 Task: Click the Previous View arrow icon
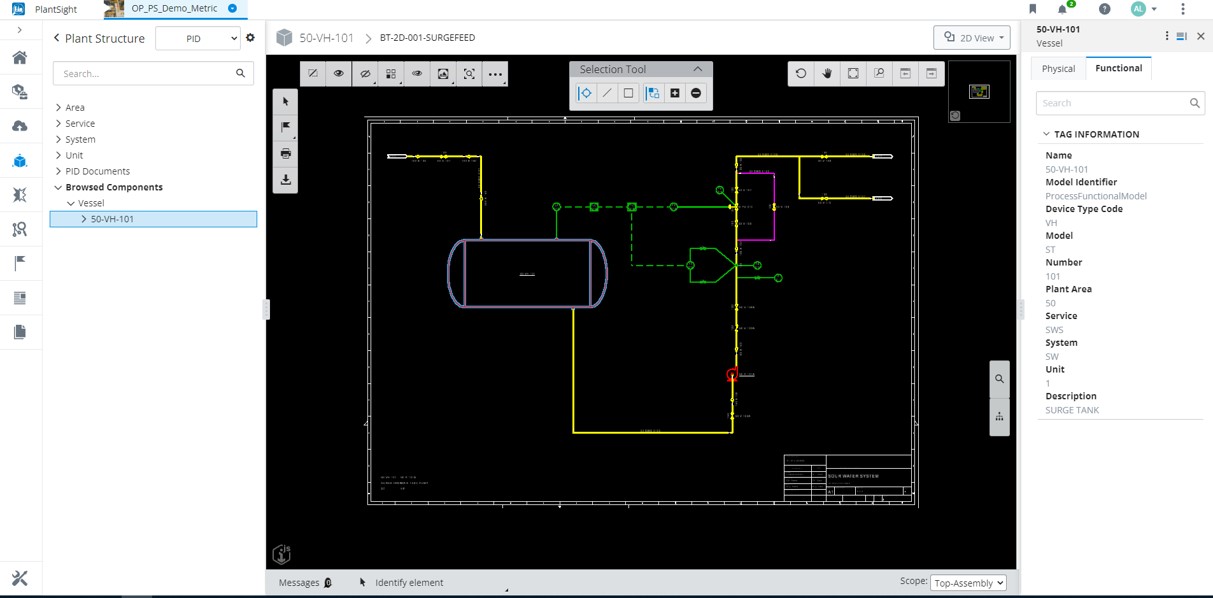906,73
